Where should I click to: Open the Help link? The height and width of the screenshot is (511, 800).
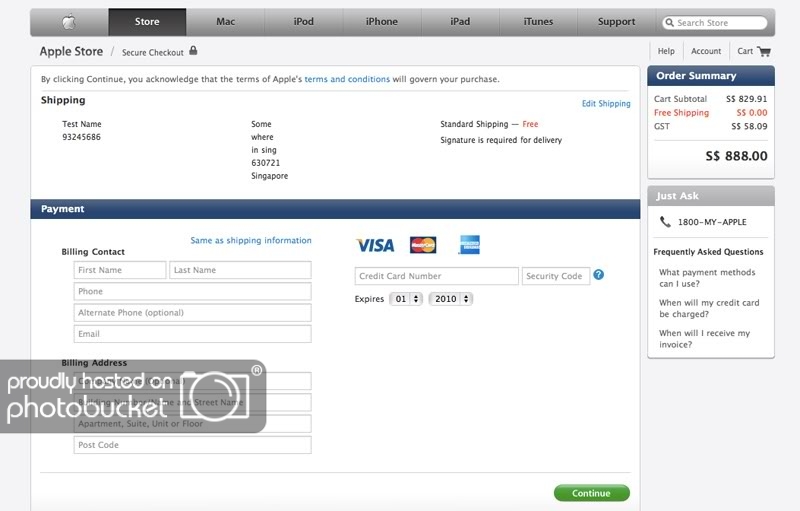(666, 51)
